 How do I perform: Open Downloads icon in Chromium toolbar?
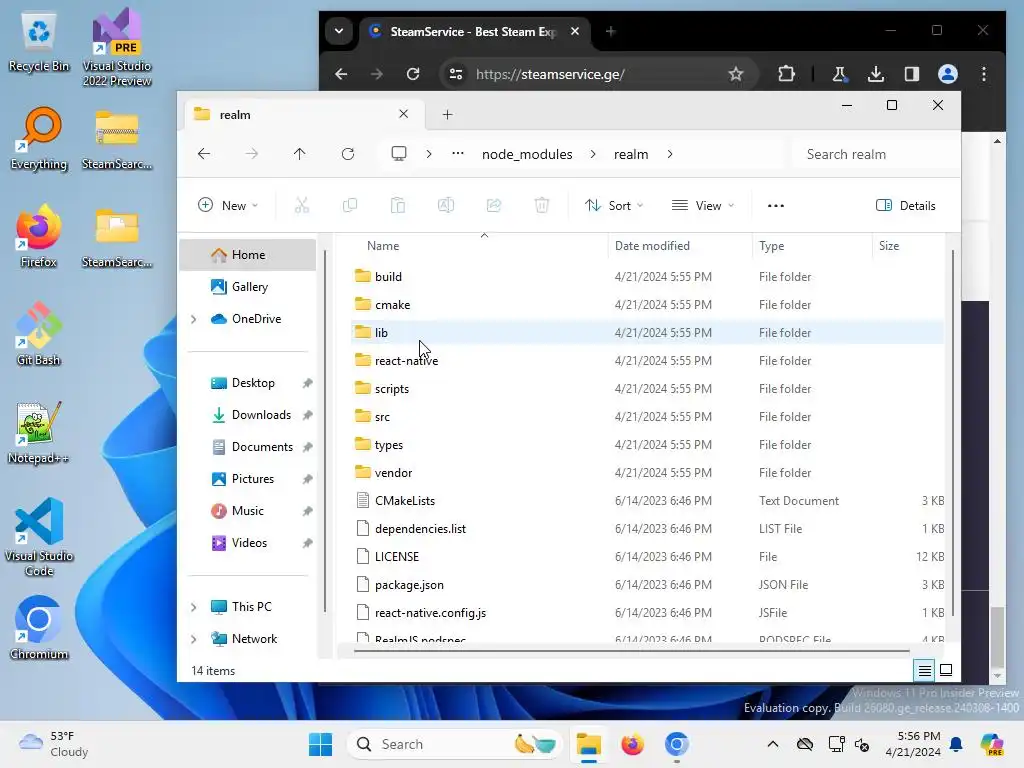coord(876,74)
